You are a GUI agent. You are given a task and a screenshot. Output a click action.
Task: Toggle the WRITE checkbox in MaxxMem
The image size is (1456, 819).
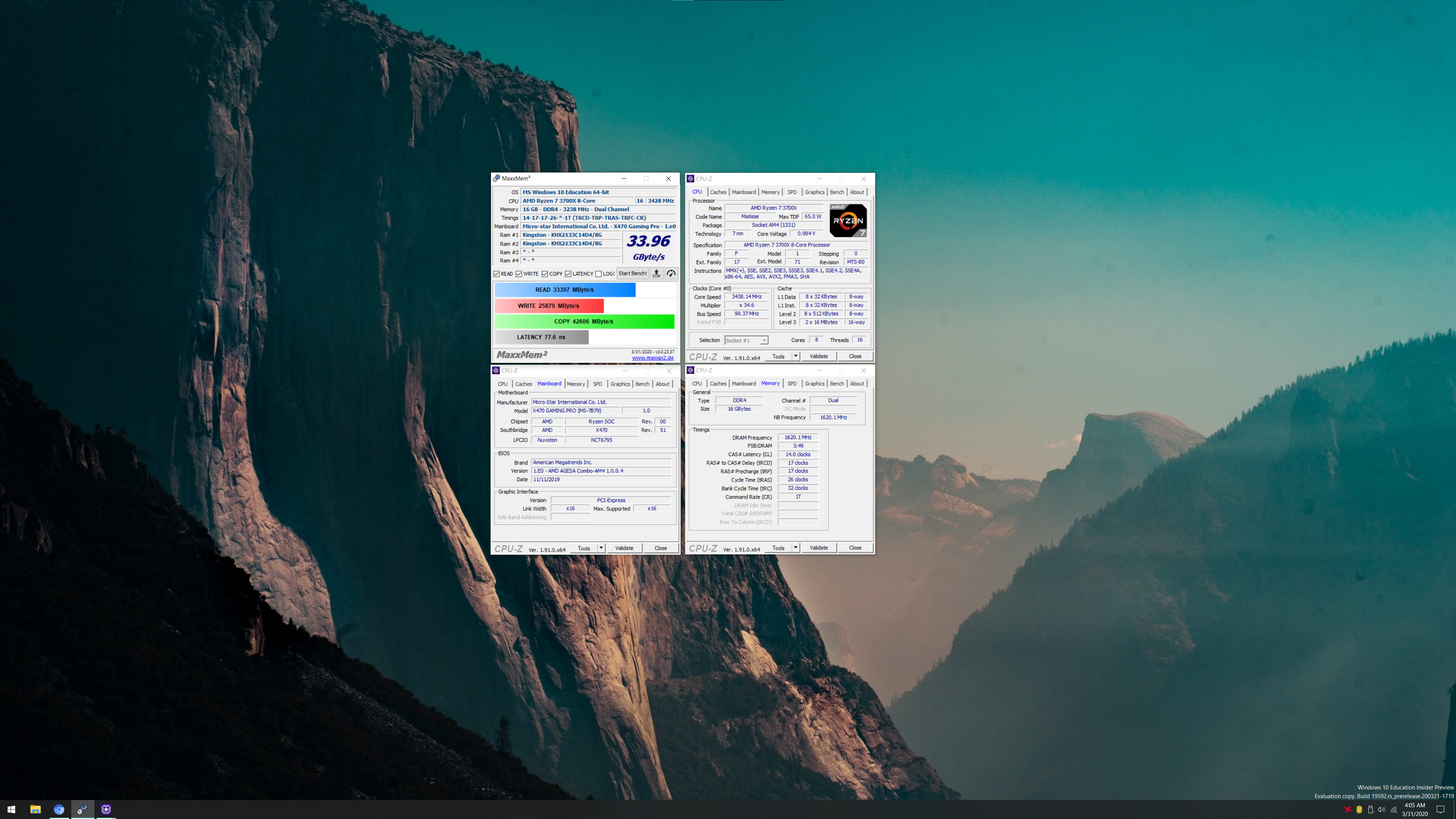pos(519,274)
